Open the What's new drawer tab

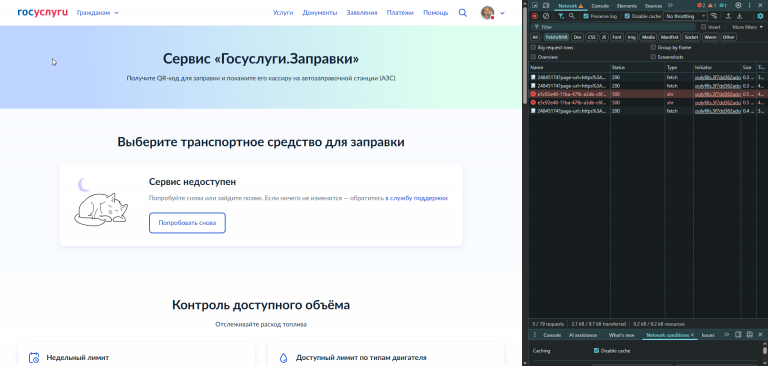622,335
